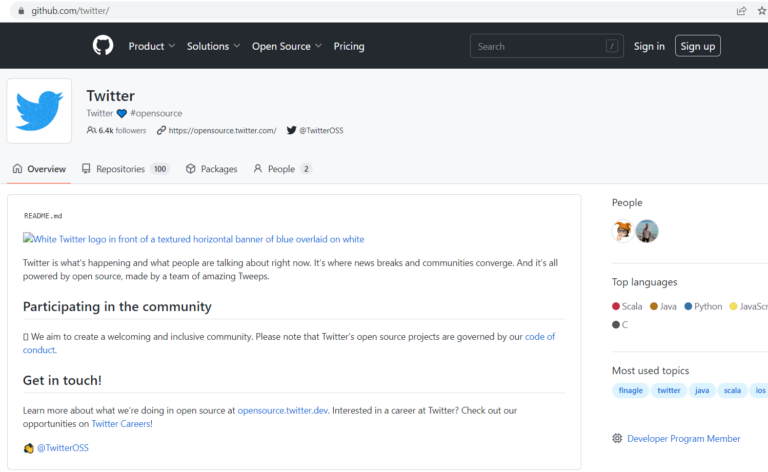Click the README.md file label
Image resolution: width=768 pixels, height=472 pixels.
tap(43, 216)
